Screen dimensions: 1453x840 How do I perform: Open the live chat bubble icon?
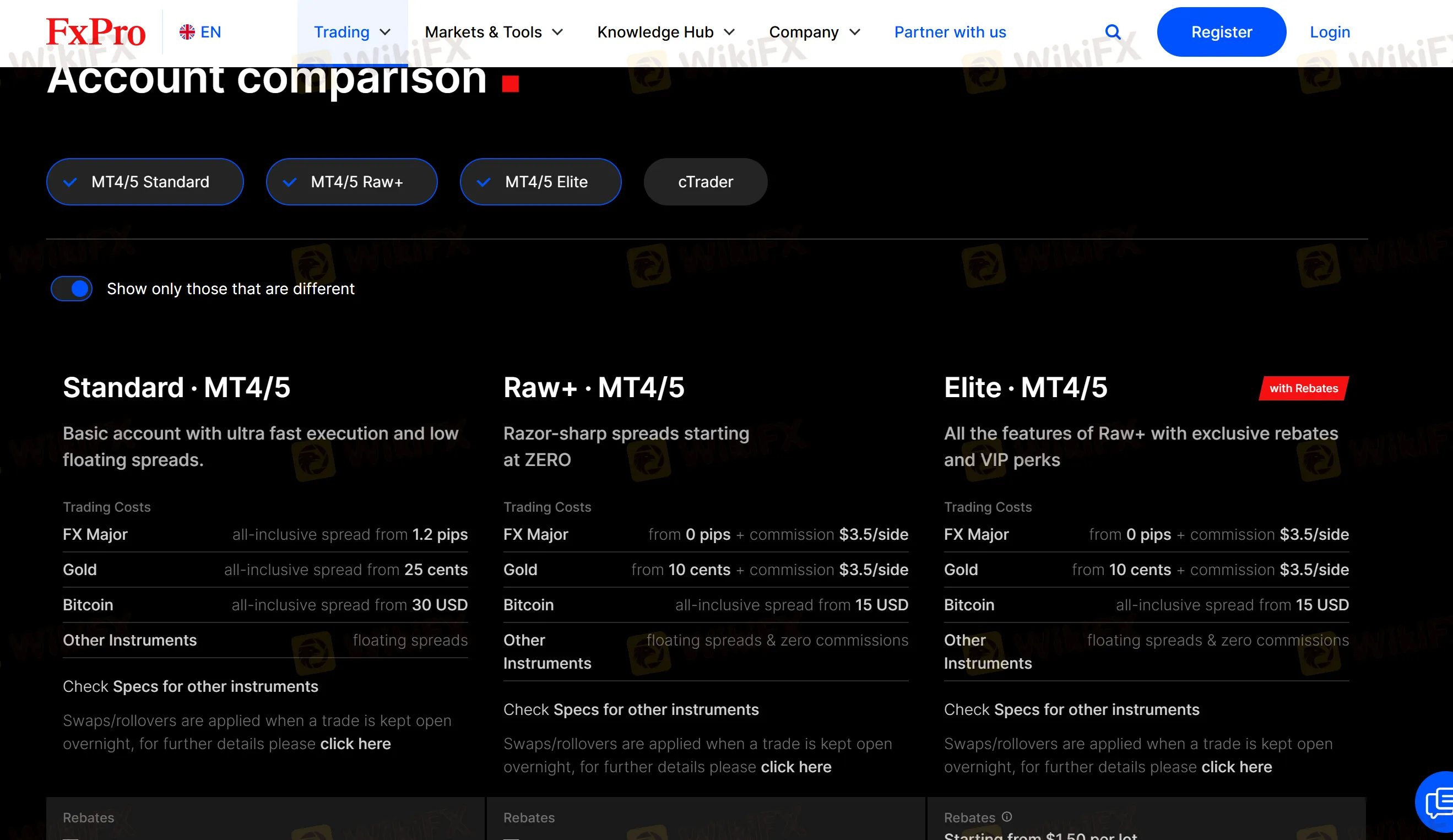(x=1438, y=803)
